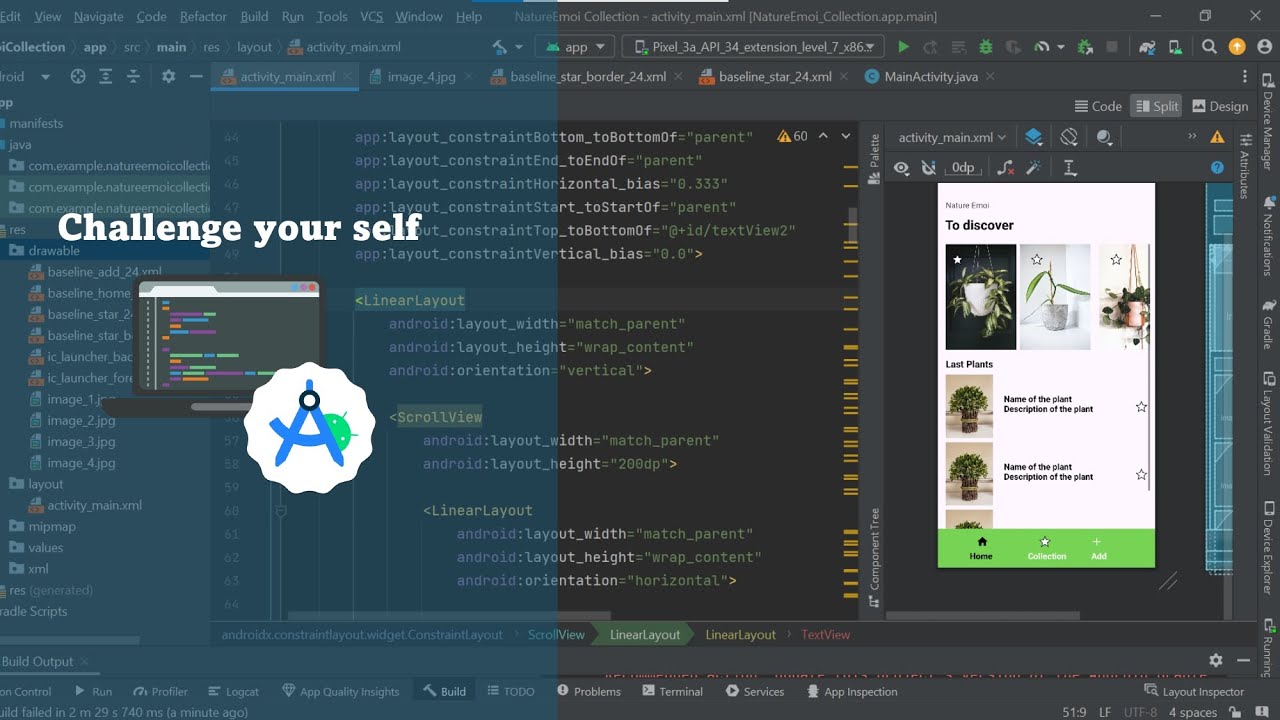Open the VCS menu
Image resolution: width=1280 pixels, height=720 pixels.
pyautogui.click(x=372, y=17)
